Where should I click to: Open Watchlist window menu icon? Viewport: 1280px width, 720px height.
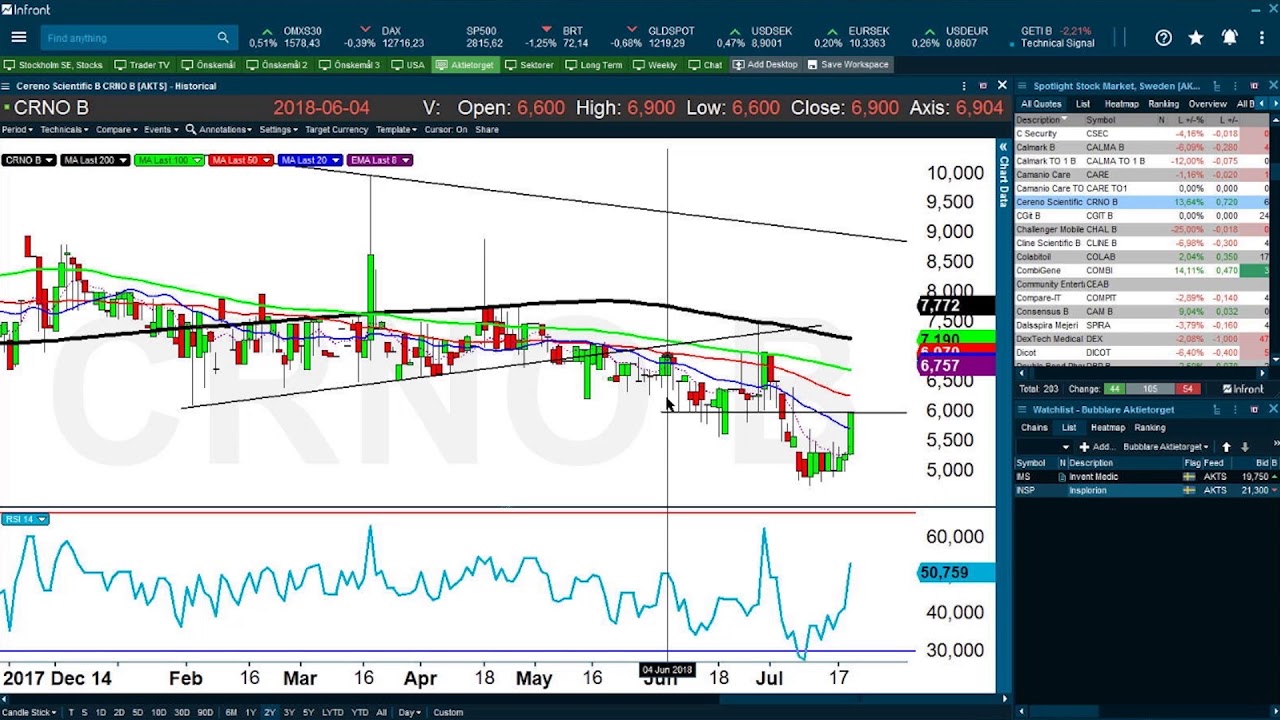(1023, 409)
